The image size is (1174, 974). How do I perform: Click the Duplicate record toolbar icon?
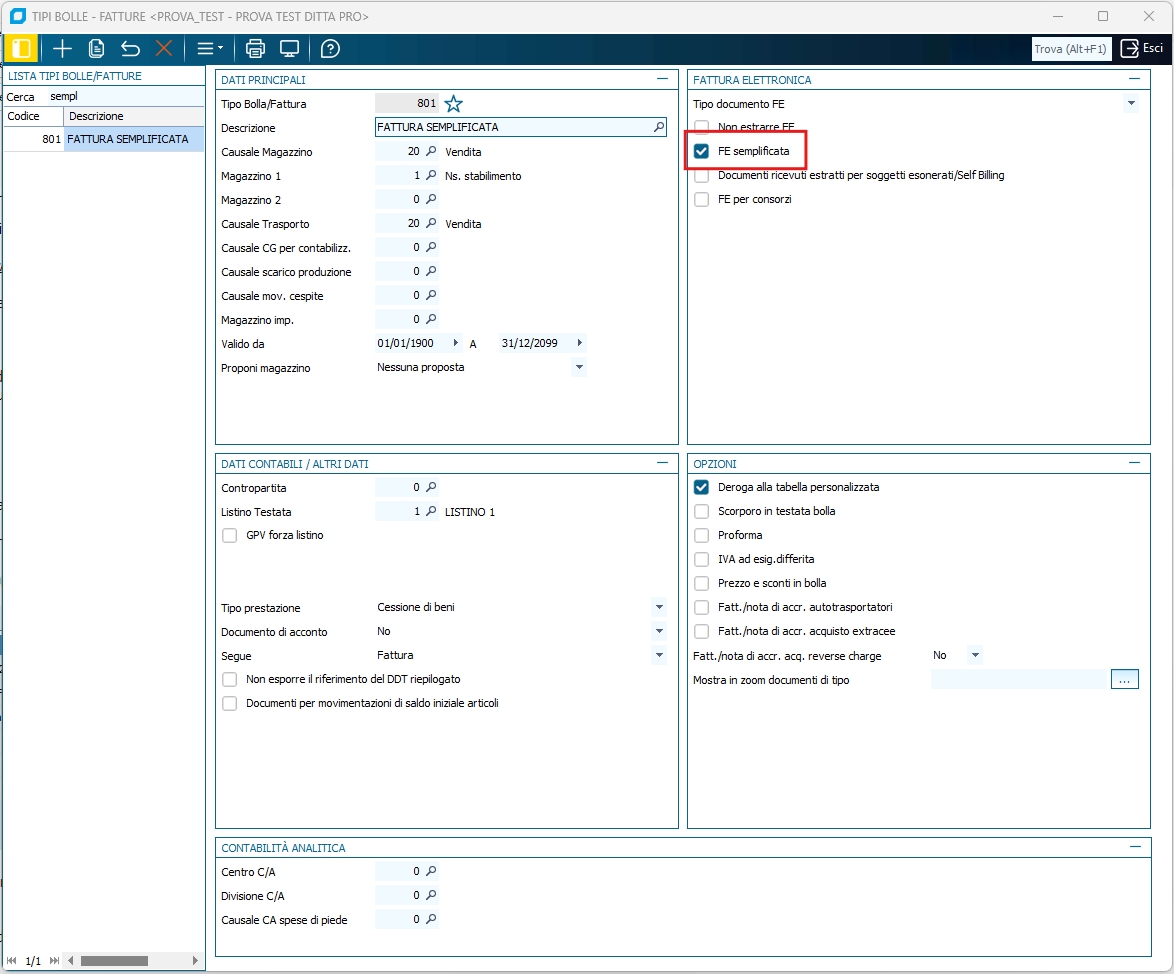97,48
